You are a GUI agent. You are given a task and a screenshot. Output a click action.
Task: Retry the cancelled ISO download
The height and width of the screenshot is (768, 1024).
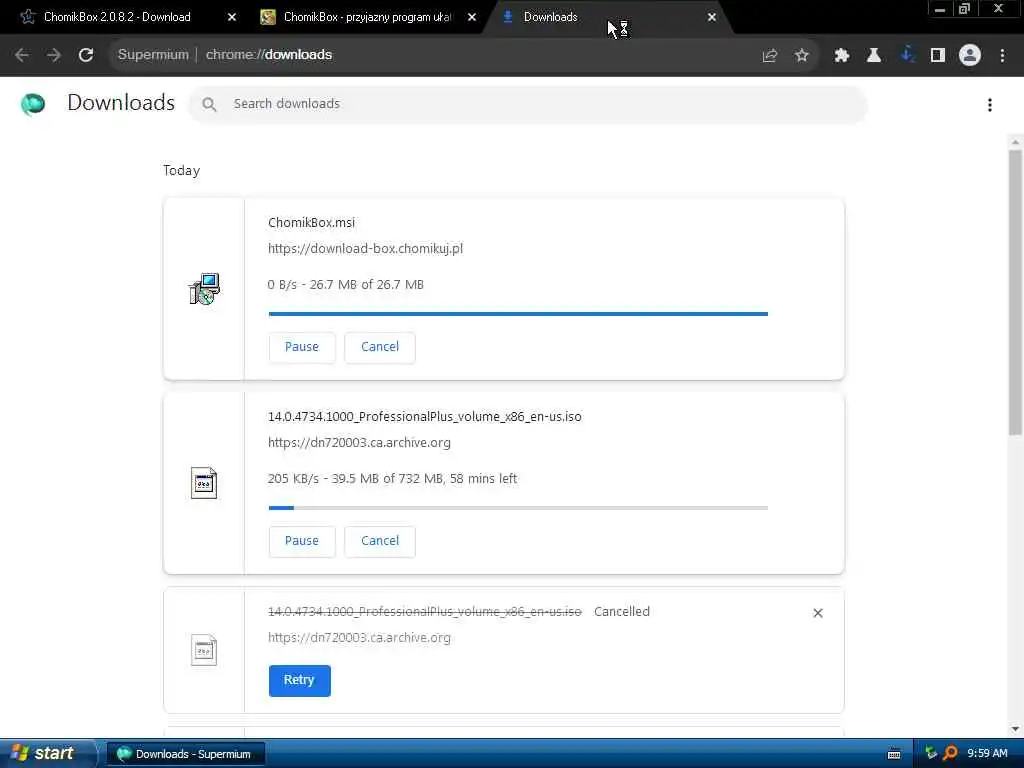pyautogui.click(x=299, y=680)
